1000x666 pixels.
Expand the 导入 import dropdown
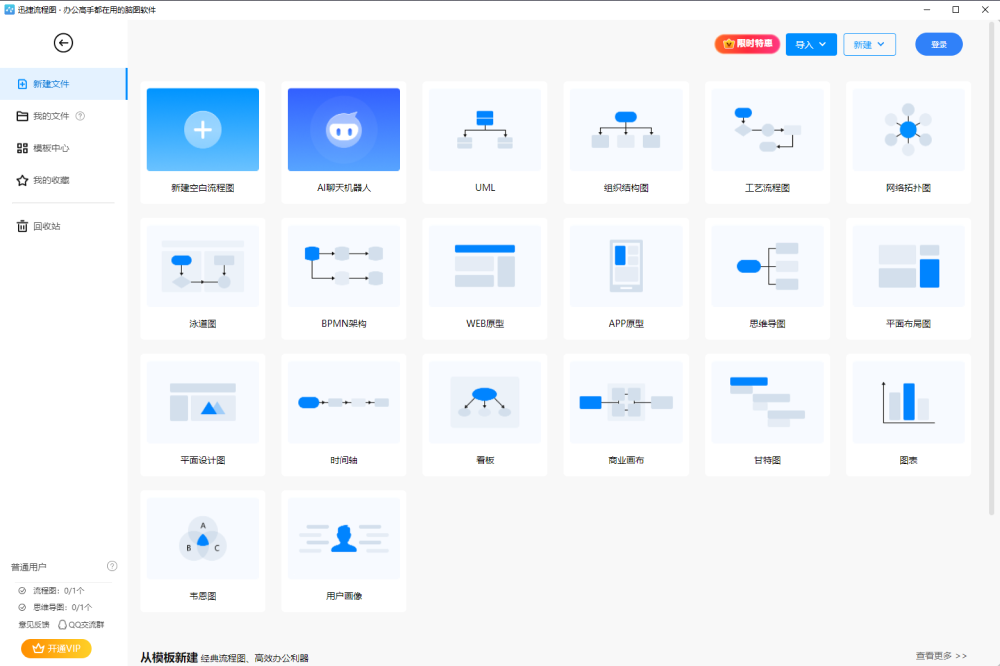(811, 45)
